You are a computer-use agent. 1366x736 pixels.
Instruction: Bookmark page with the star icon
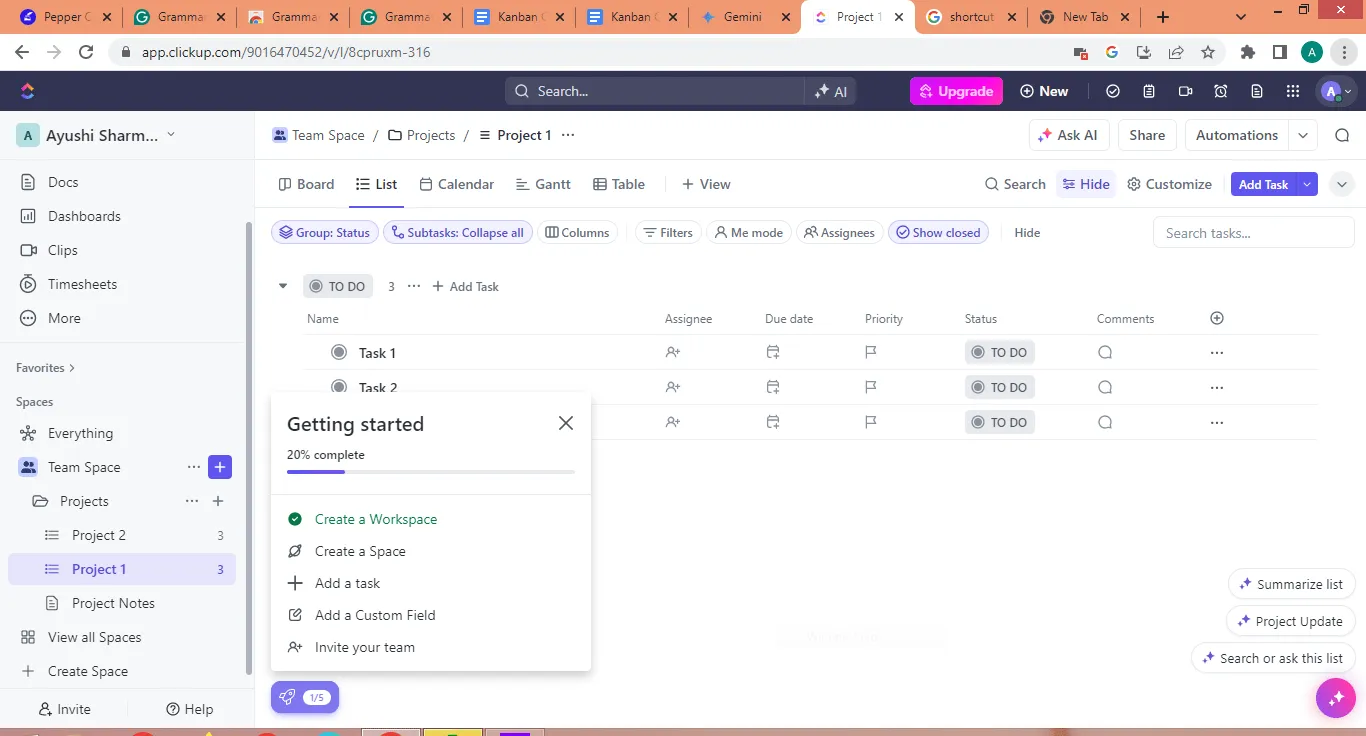(1208, 52)
